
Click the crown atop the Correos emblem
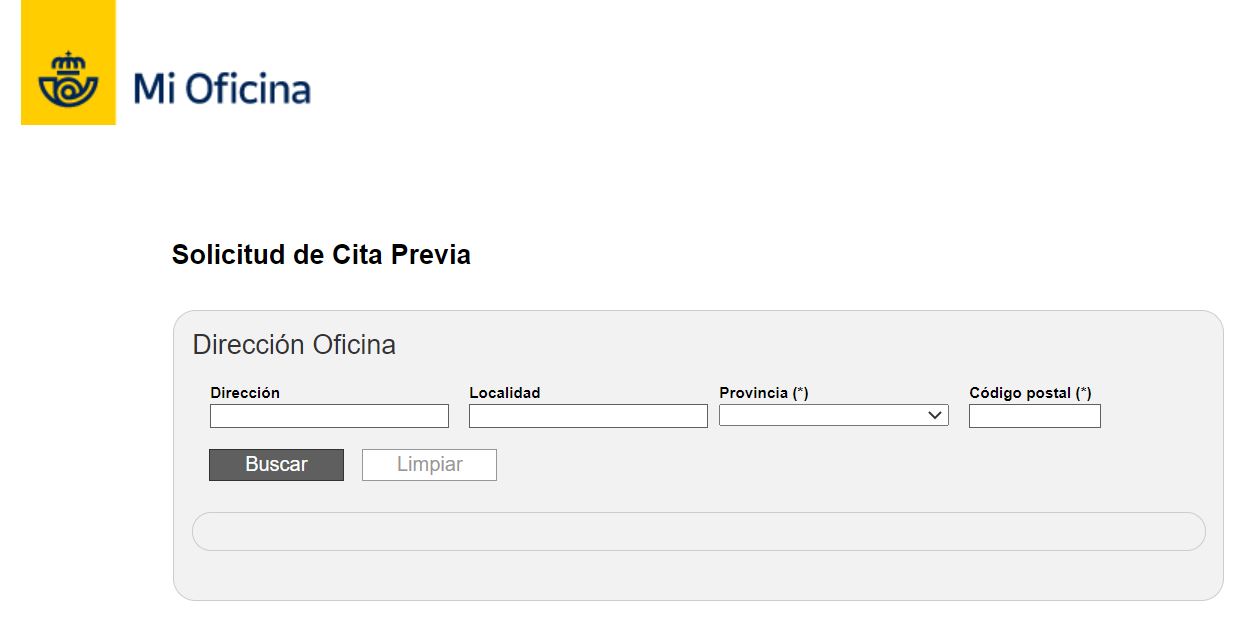click(x=68, y=61)
